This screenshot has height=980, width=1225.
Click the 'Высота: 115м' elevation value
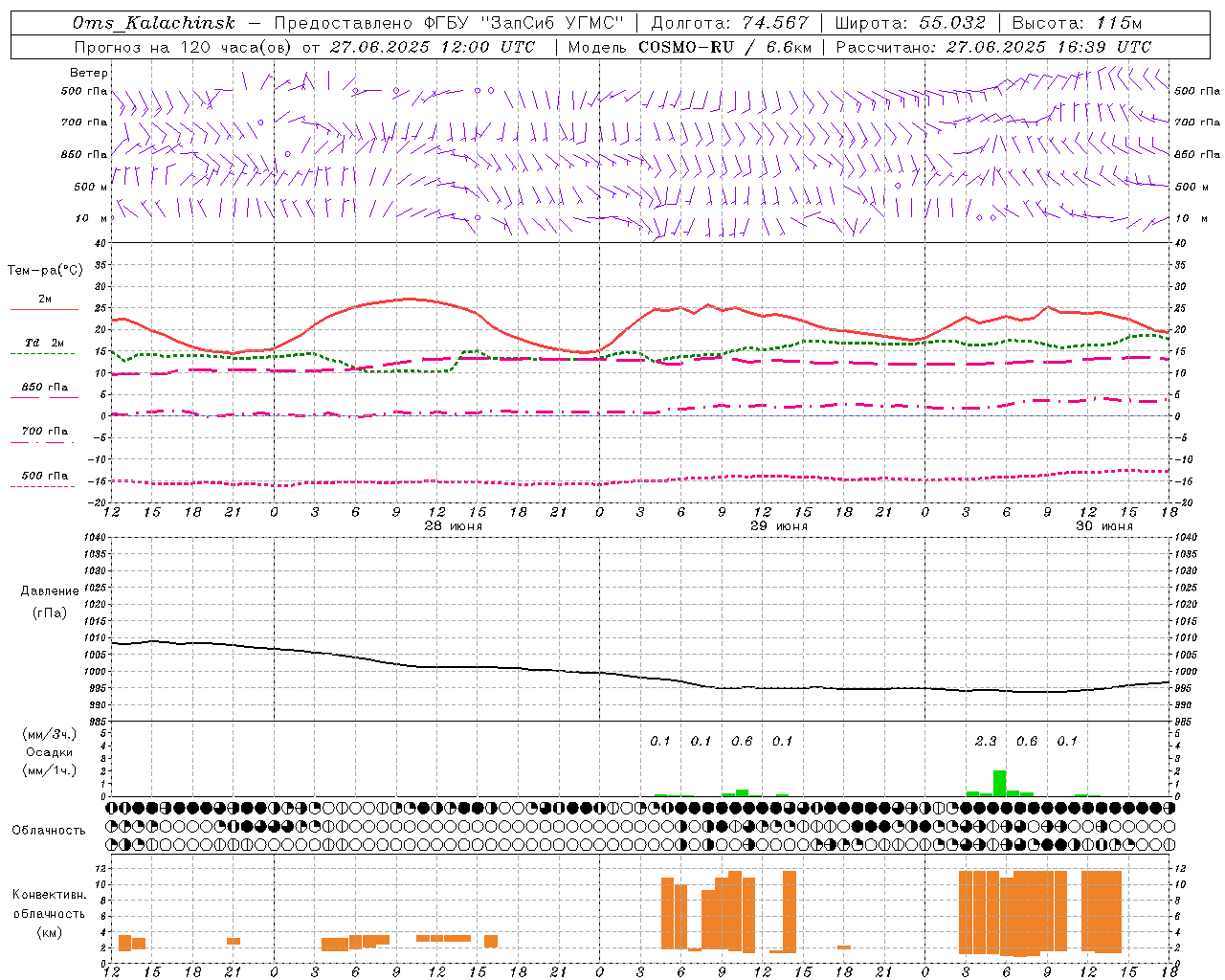click(x=1077, y=23)
